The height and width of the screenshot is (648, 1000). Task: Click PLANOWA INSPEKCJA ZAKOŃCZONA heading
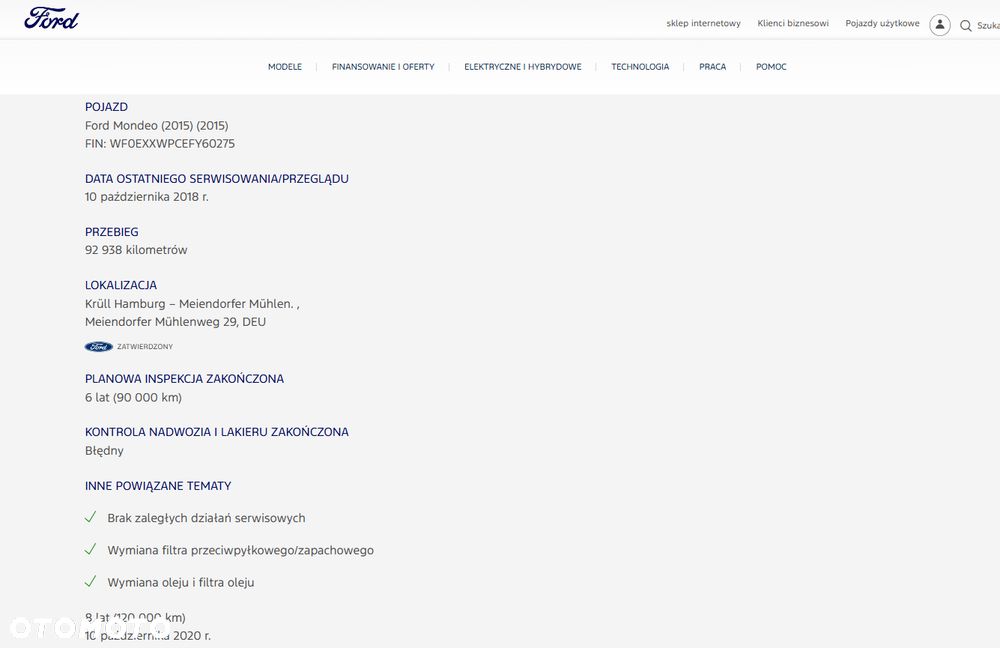(184, 379)
